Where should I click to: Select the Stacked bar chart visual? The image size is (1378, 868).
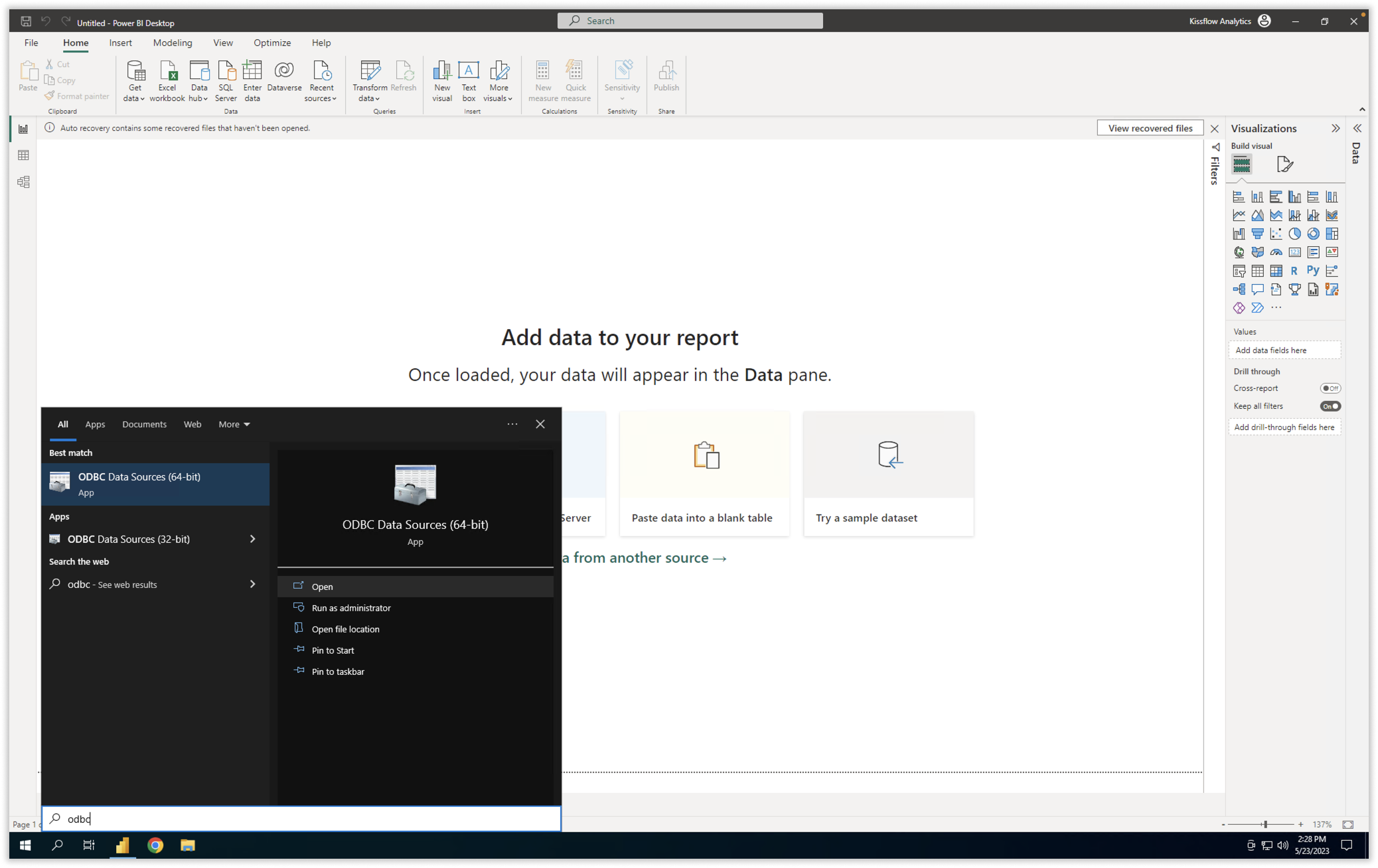pos(1239,196)
